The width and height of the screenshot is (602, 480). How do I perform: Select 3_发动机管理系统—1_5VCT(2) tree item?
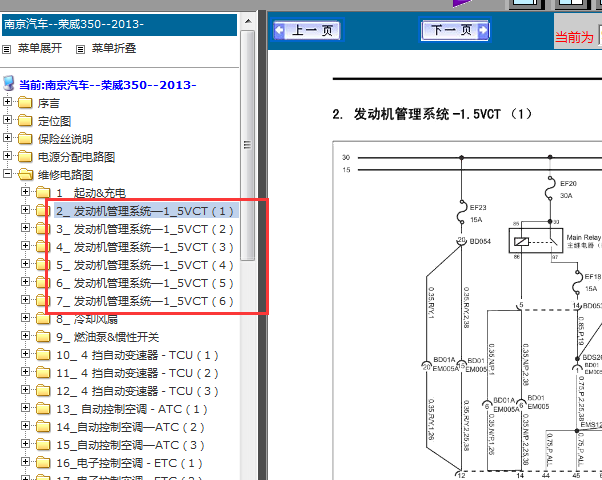click(145, 229)
